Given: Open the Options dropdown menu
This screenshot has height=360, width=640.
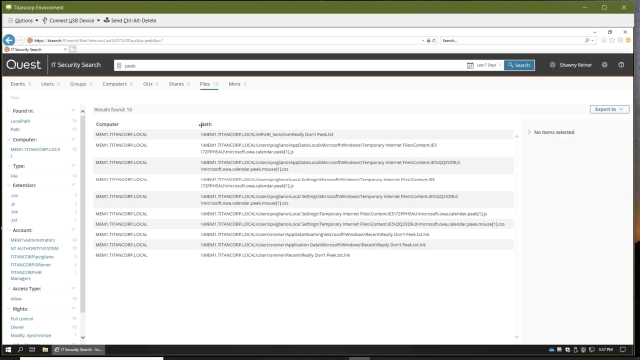Looking at the screenshot, I should [23, 20].
